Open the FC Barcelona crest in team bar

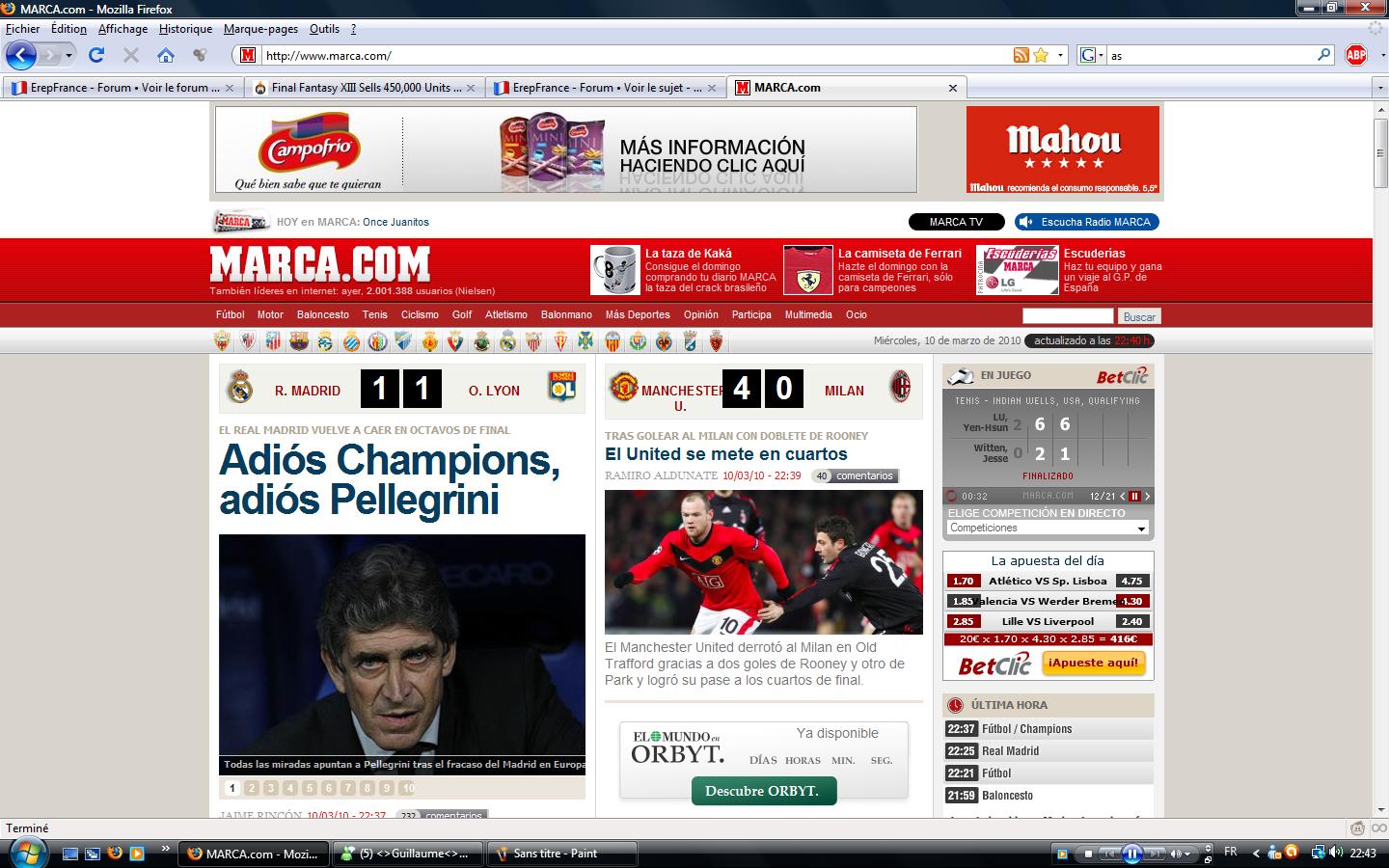[x=299, y=341]
